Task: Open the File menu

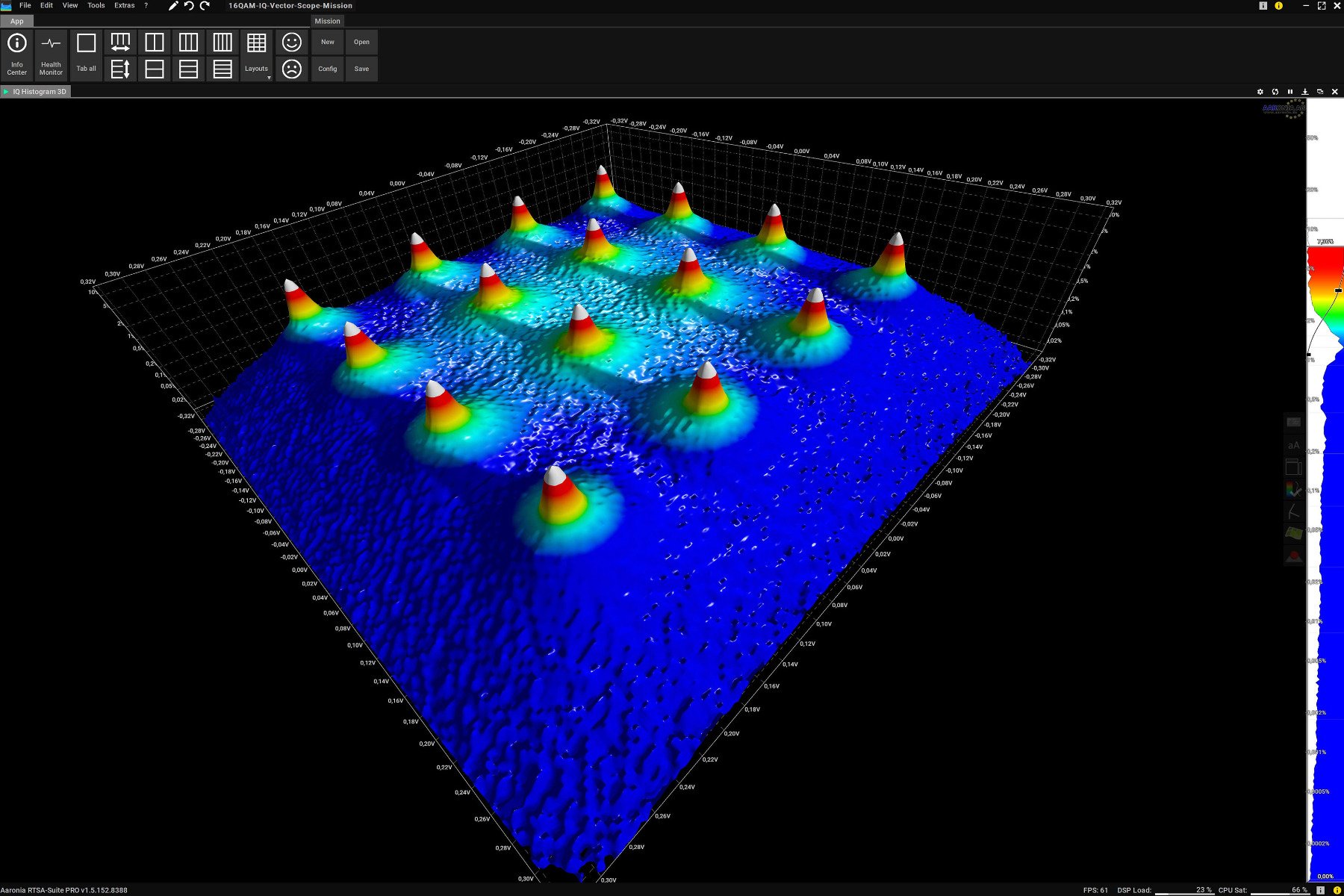Action: pos(25,5)
